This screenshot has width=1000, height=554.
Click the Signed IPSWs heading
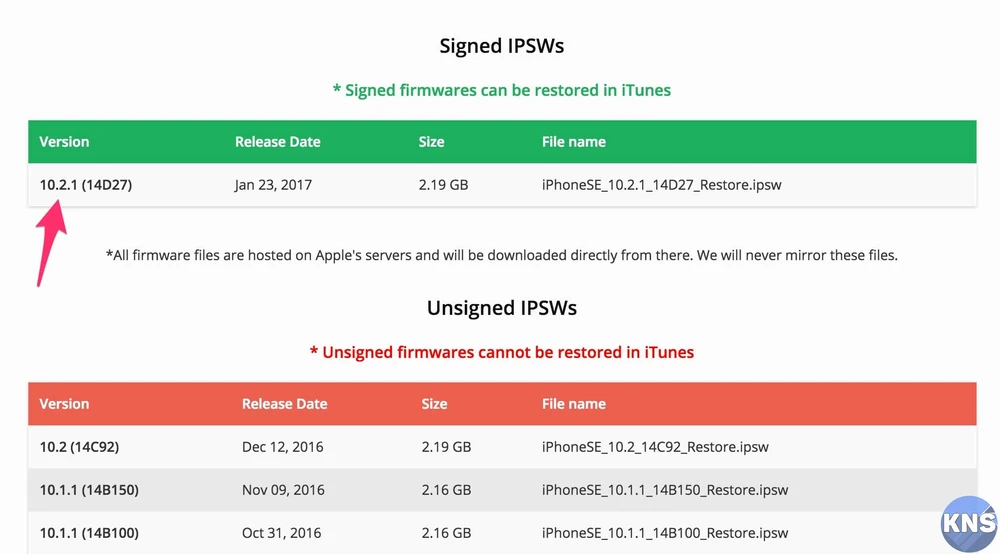[x=502, y=46]
